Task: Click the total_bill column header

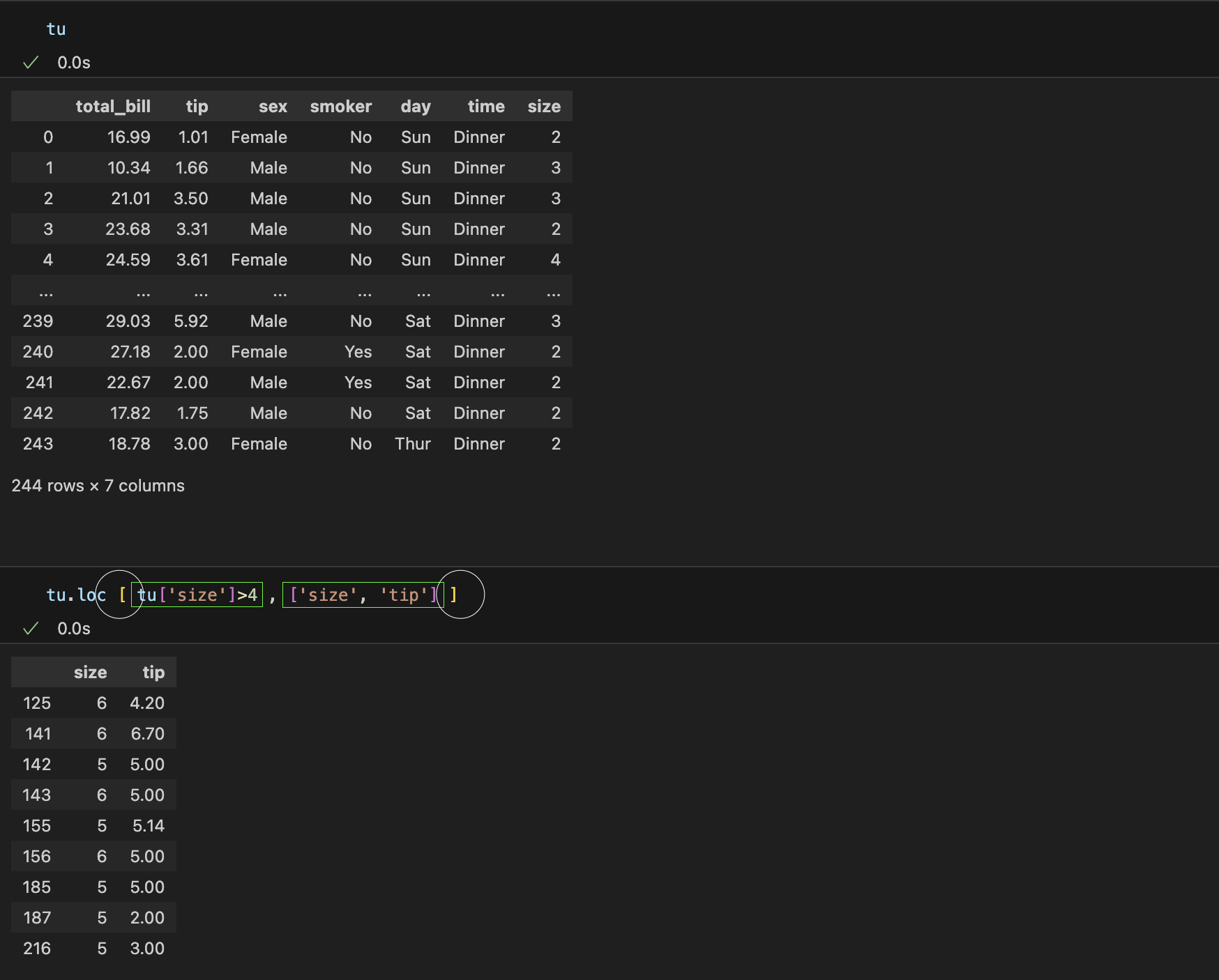Action: coord(113,107)
